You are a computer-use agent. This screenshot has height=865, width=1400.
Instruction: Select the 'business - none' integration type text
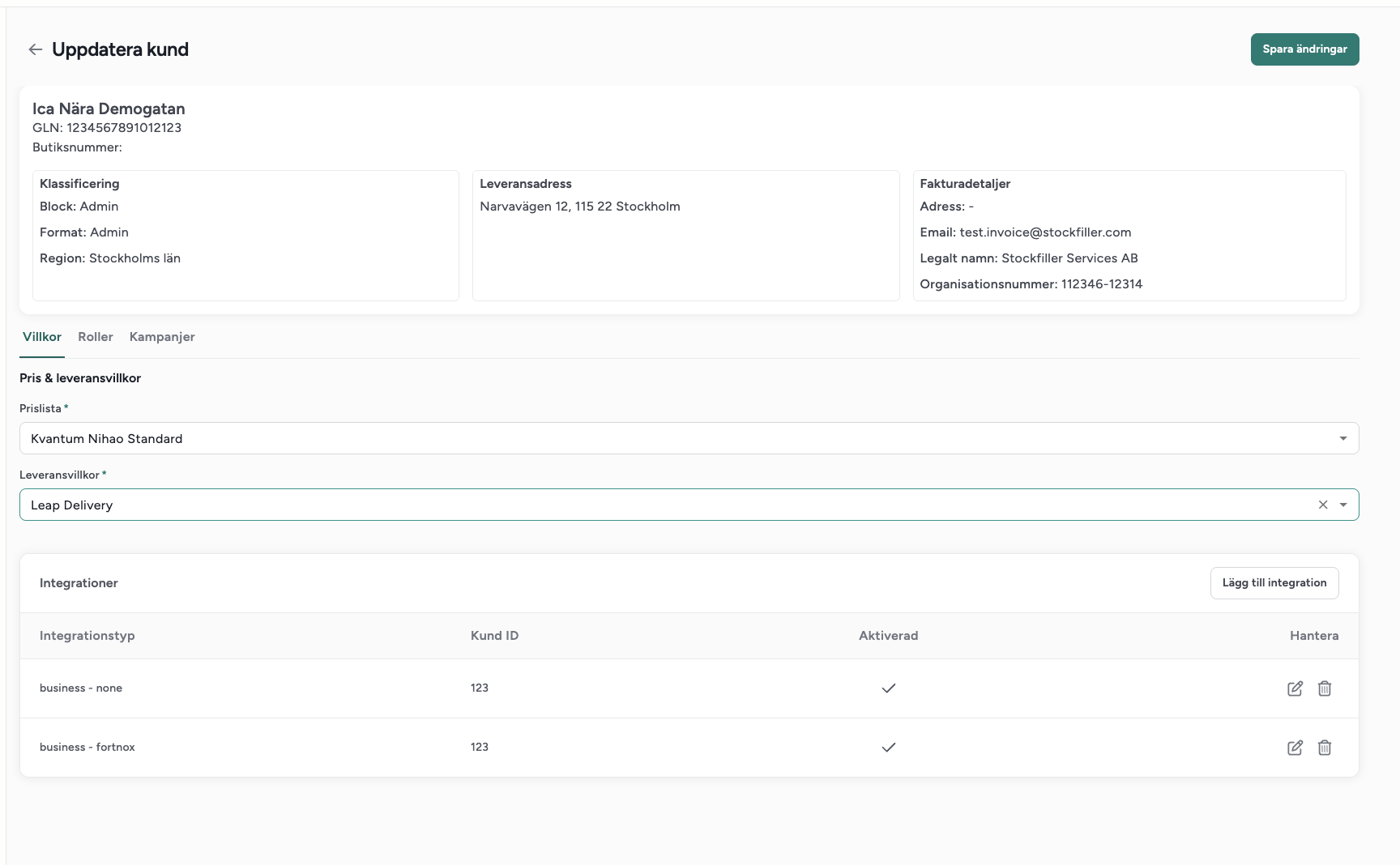81,688
